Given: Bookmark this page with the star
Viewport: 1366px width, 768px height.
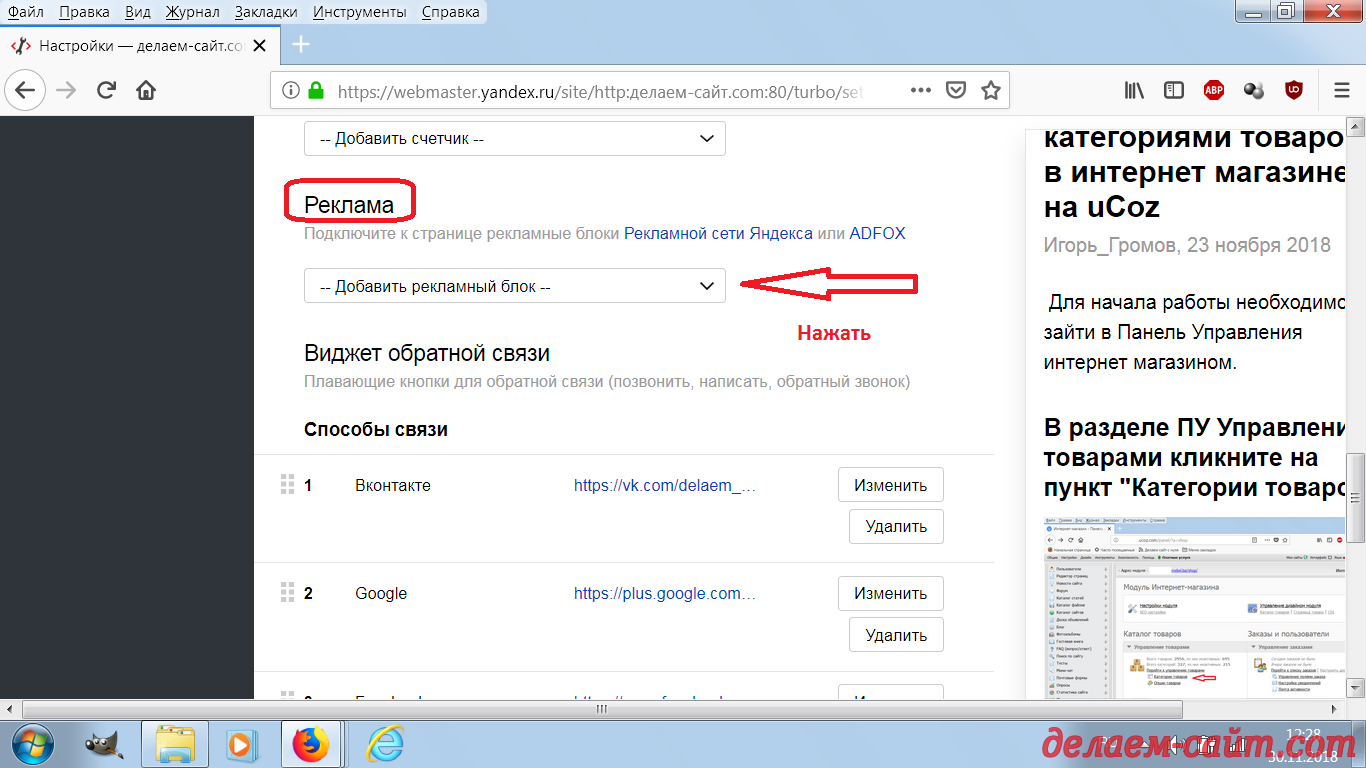Looking at the screenshot, I should tap(990, 90).
